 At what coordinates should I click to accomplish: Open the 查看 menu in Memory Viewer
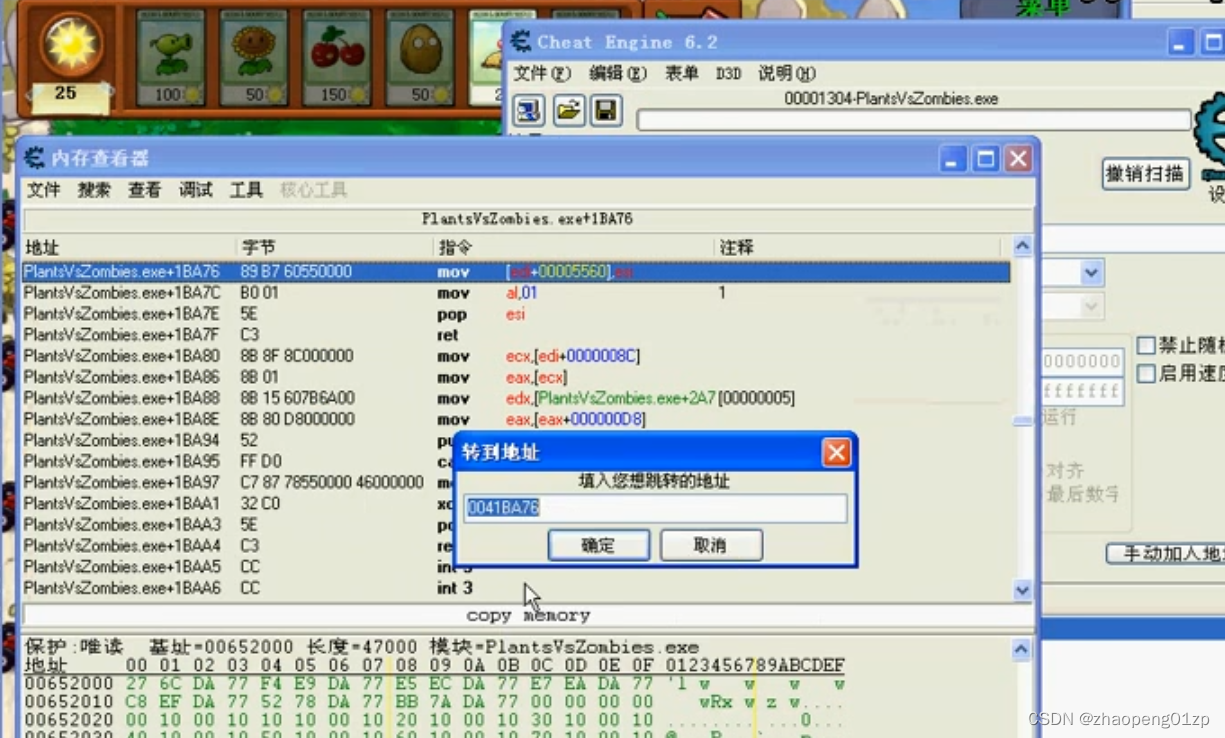click(x=144, y=190)
